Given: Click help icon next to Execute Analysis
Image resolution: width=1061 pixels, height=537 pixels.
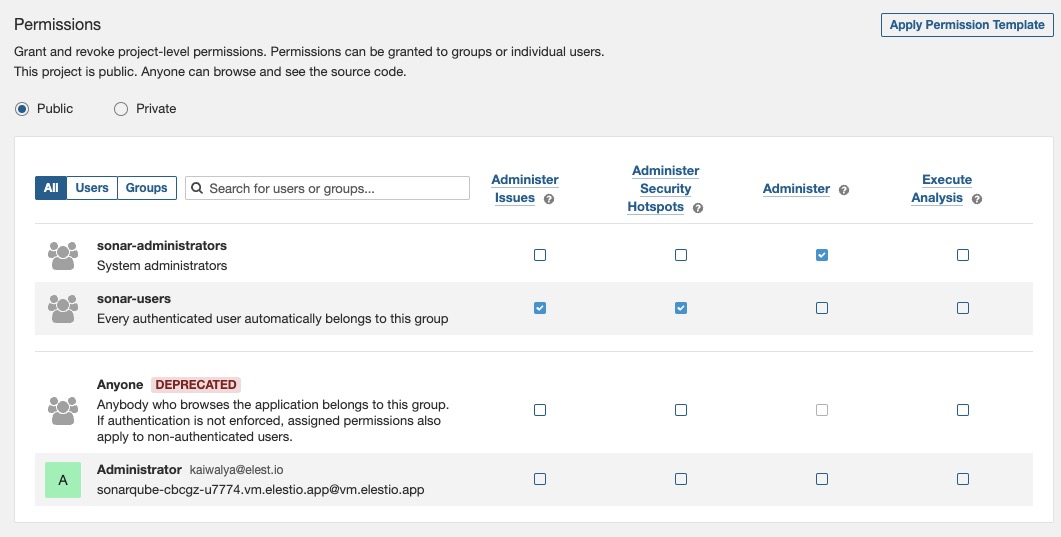Looking at the screenshot, I should [x=976, y=199].
